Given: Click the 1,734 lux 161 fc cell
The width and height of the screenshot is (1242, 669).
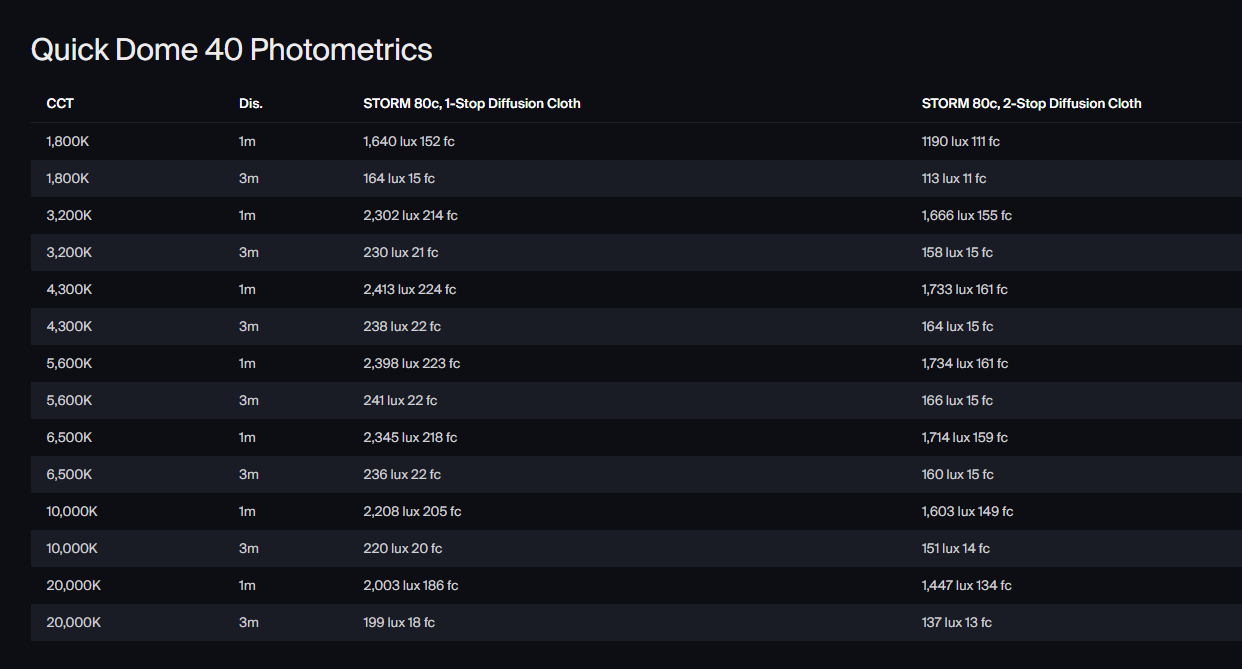Looking at the screenshot, I should (x=964, y=364).
